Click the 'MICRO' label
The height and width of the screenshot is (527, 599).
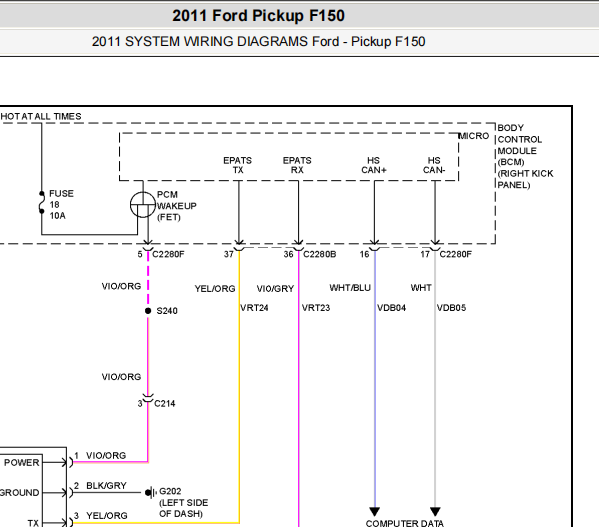[x=474, y=136]
